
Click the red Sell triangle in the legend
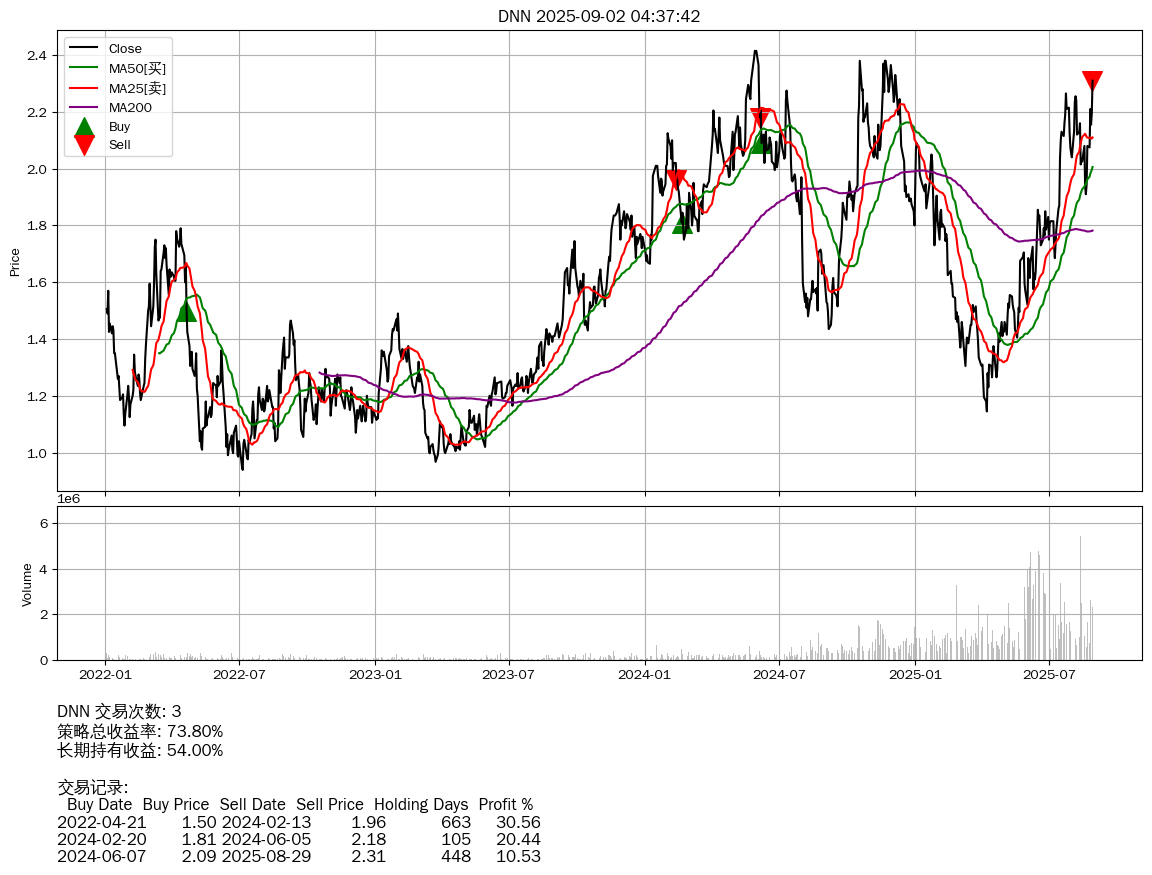point(84,145)
